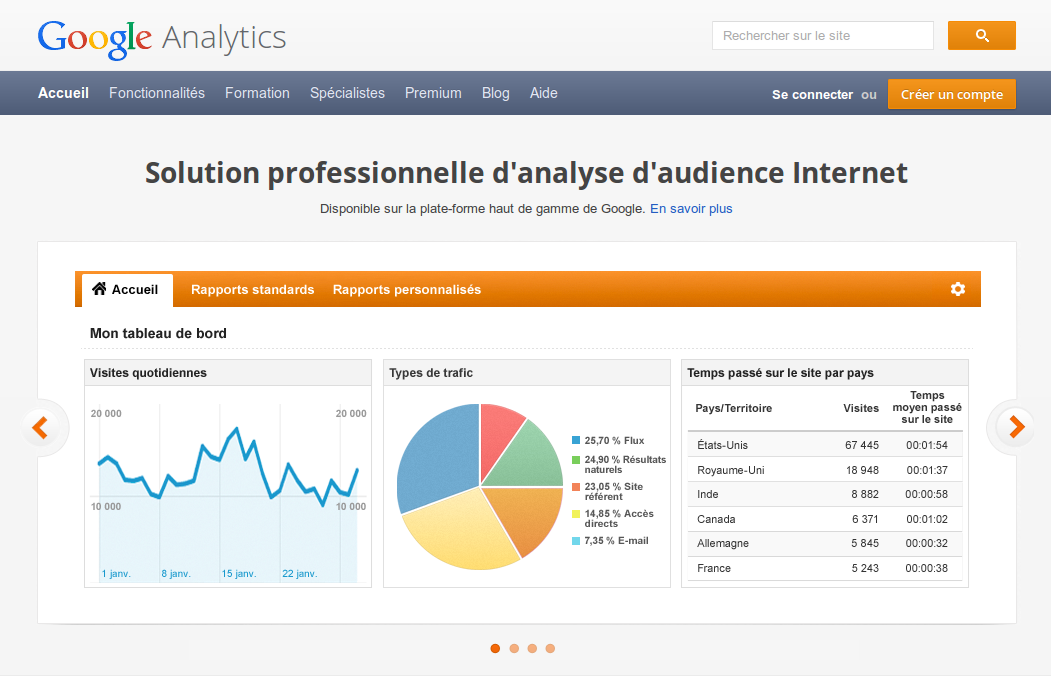
Task: Select the Inde row
Action: click(x=825, y=494)
